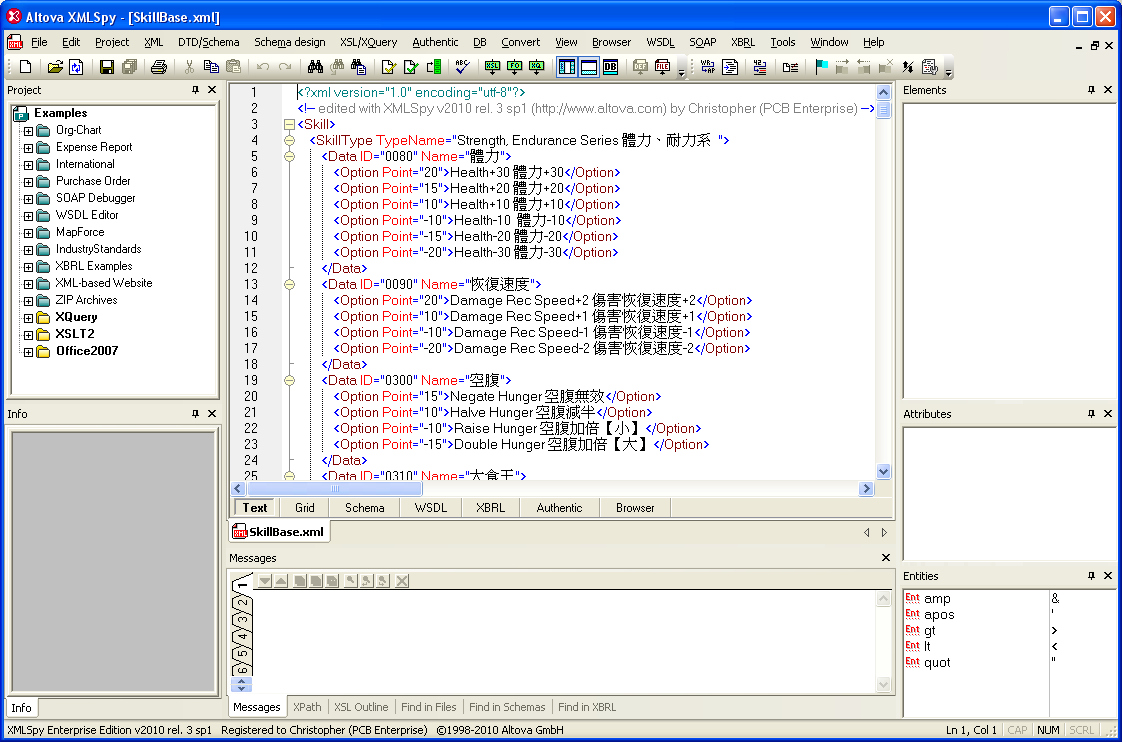The image size is (1122, 742).
Task: Expand the XQuery project folder
Action: (x=28, y=318)
